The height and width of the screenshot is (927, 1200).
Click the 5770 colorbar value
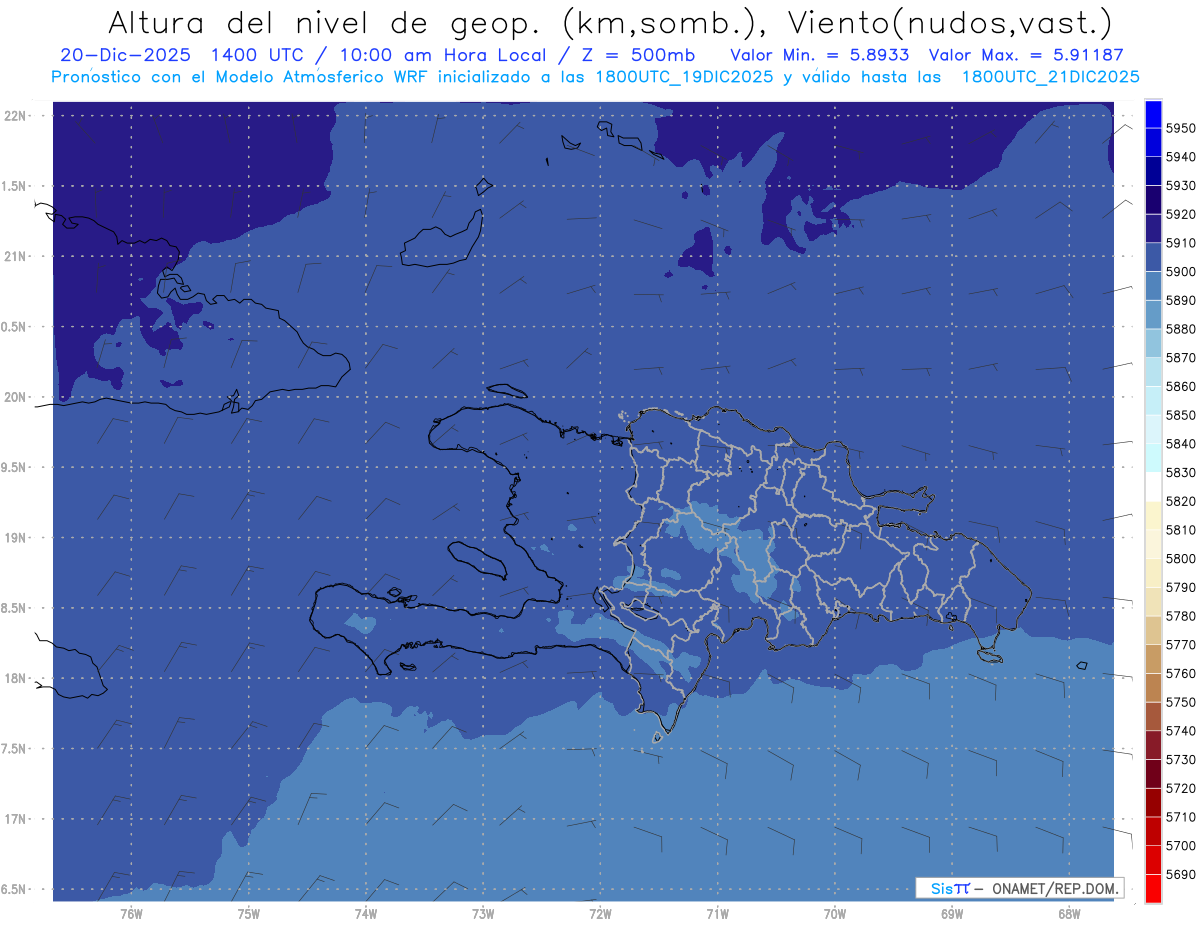pos(1180,644)
